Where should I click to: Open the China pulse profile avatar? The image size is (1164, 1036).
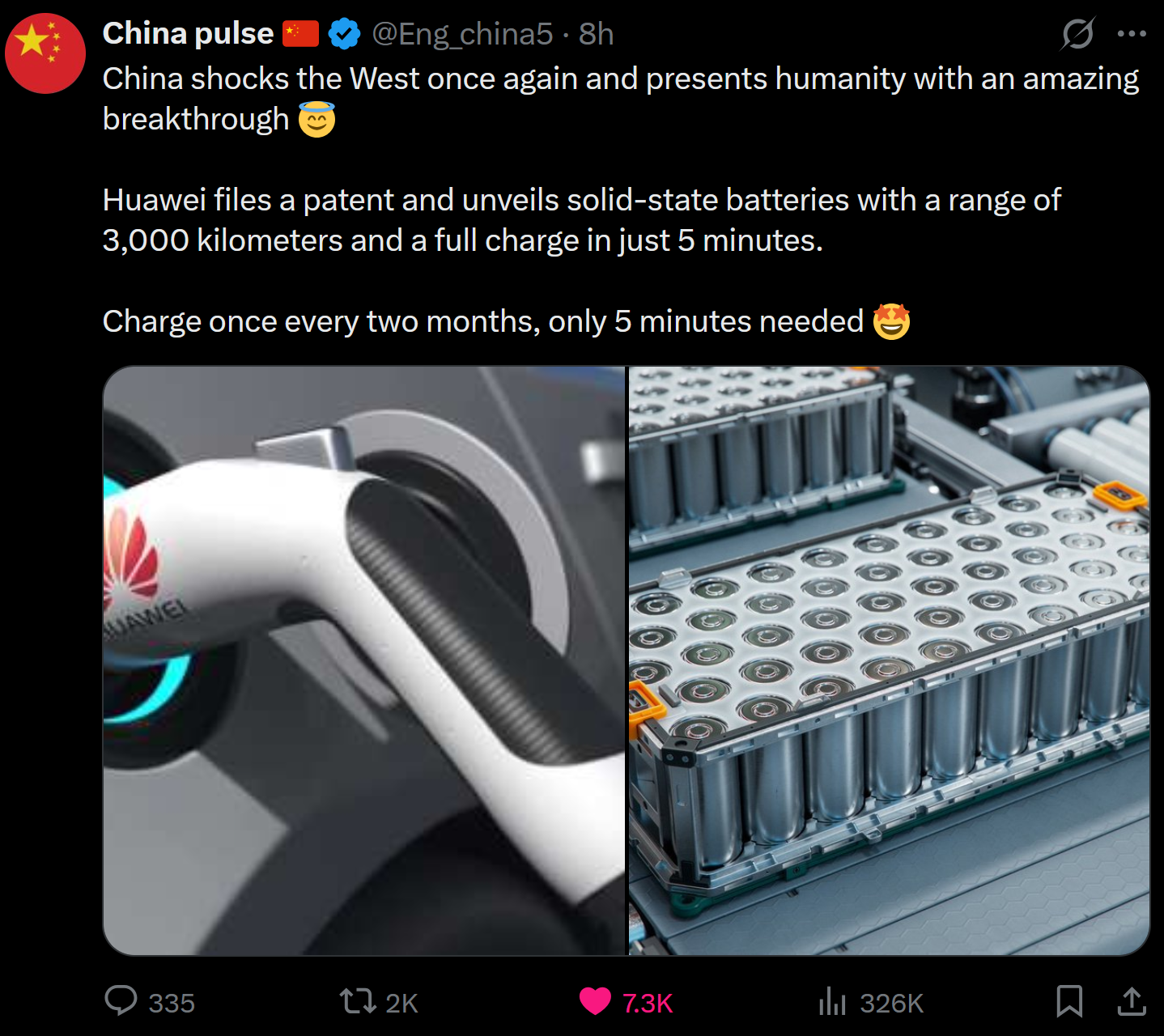pyautogui.click(x=45, y=53)
